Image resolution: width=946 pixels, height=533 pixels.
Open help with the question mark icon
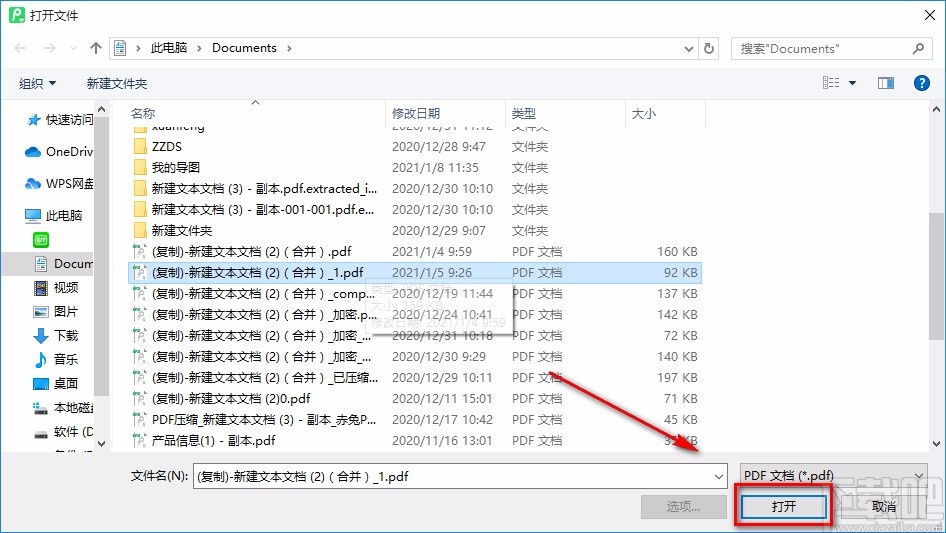click(921, 83)
